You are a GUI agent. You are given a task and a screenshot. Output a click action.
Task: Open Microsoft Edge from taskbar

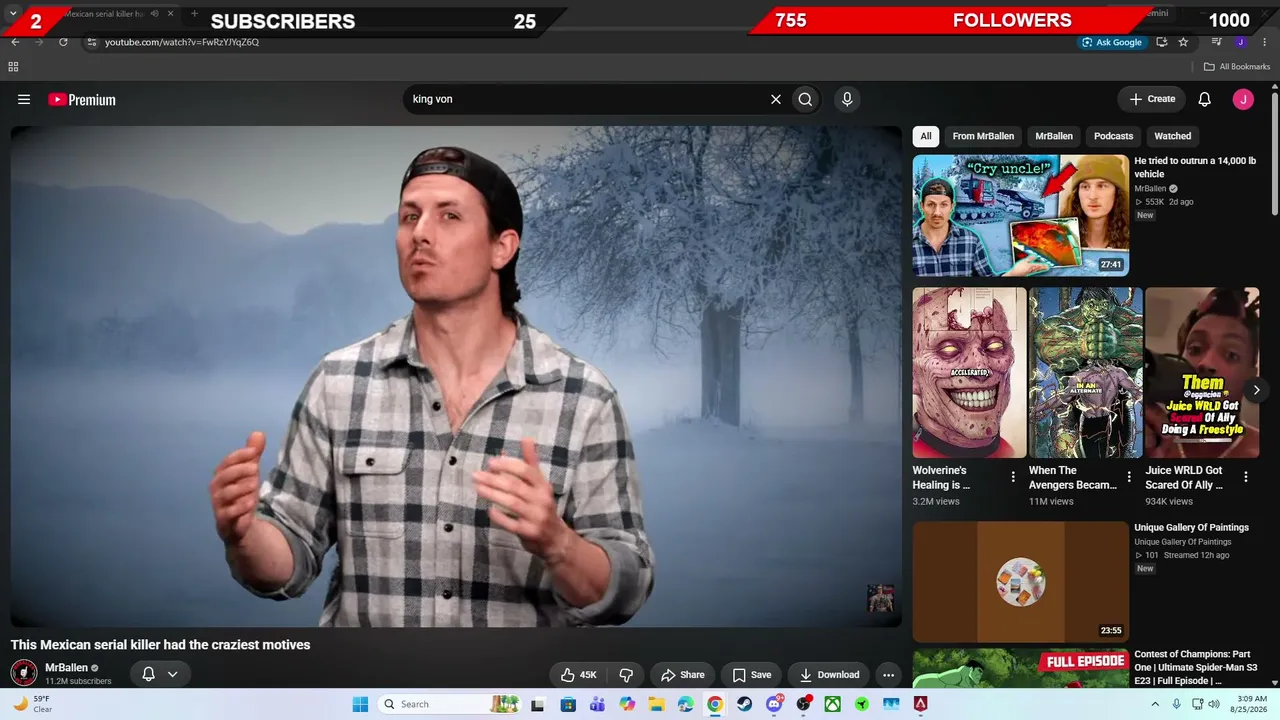685,704
